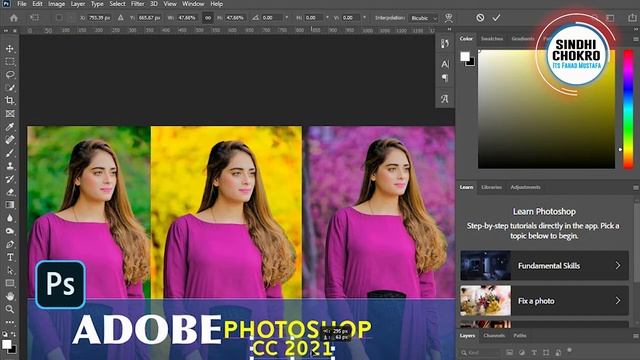
Task: Open the Layers panel flyout menu
Action: 636,336
